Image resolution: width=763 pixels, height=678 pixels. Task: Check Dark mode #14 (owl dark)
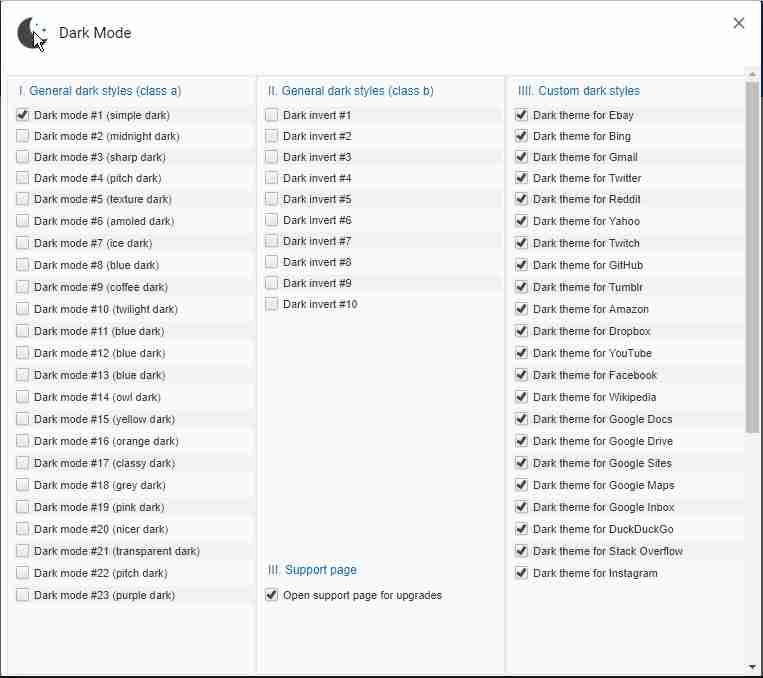coord(22,397)
